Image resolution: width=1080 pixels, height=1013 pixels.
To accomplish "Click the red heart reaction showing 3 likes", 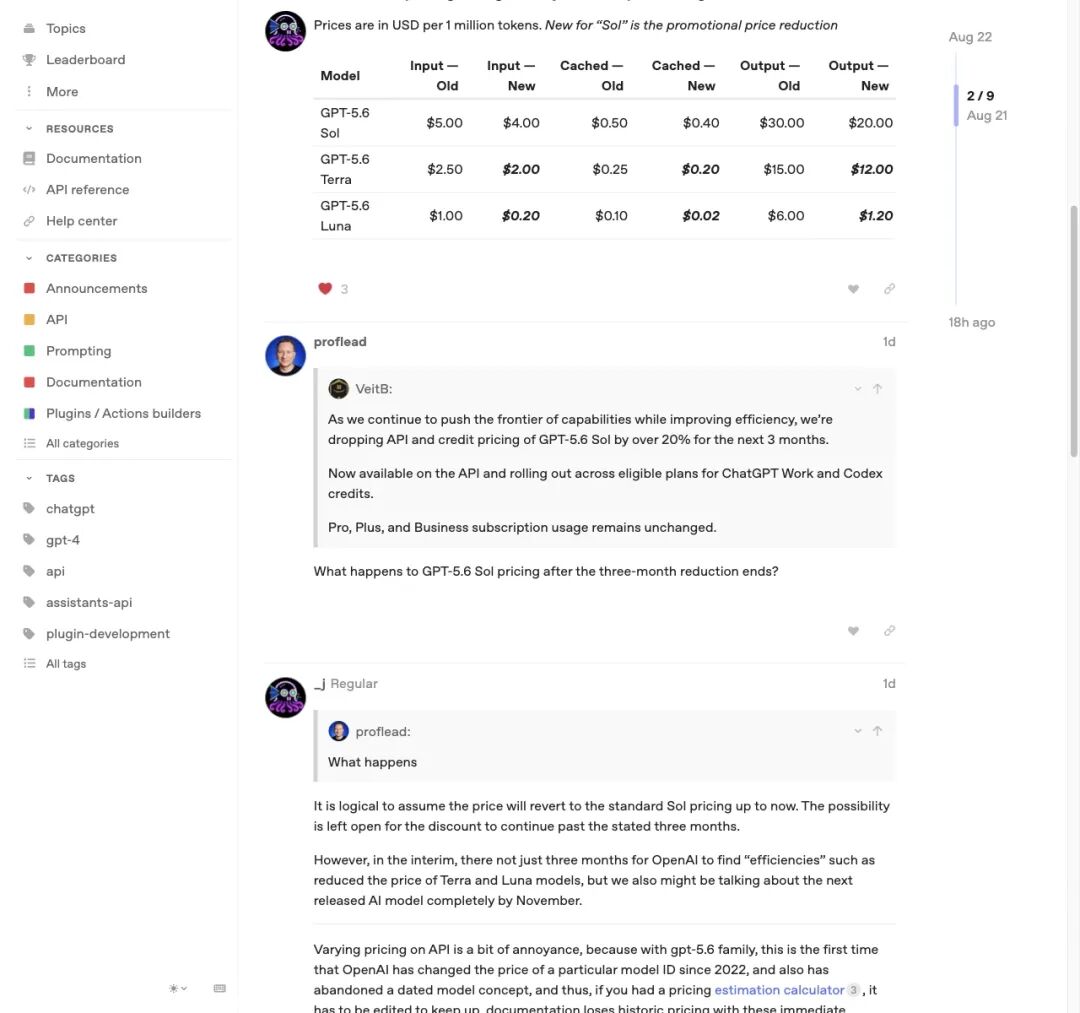I will point(325,289).
